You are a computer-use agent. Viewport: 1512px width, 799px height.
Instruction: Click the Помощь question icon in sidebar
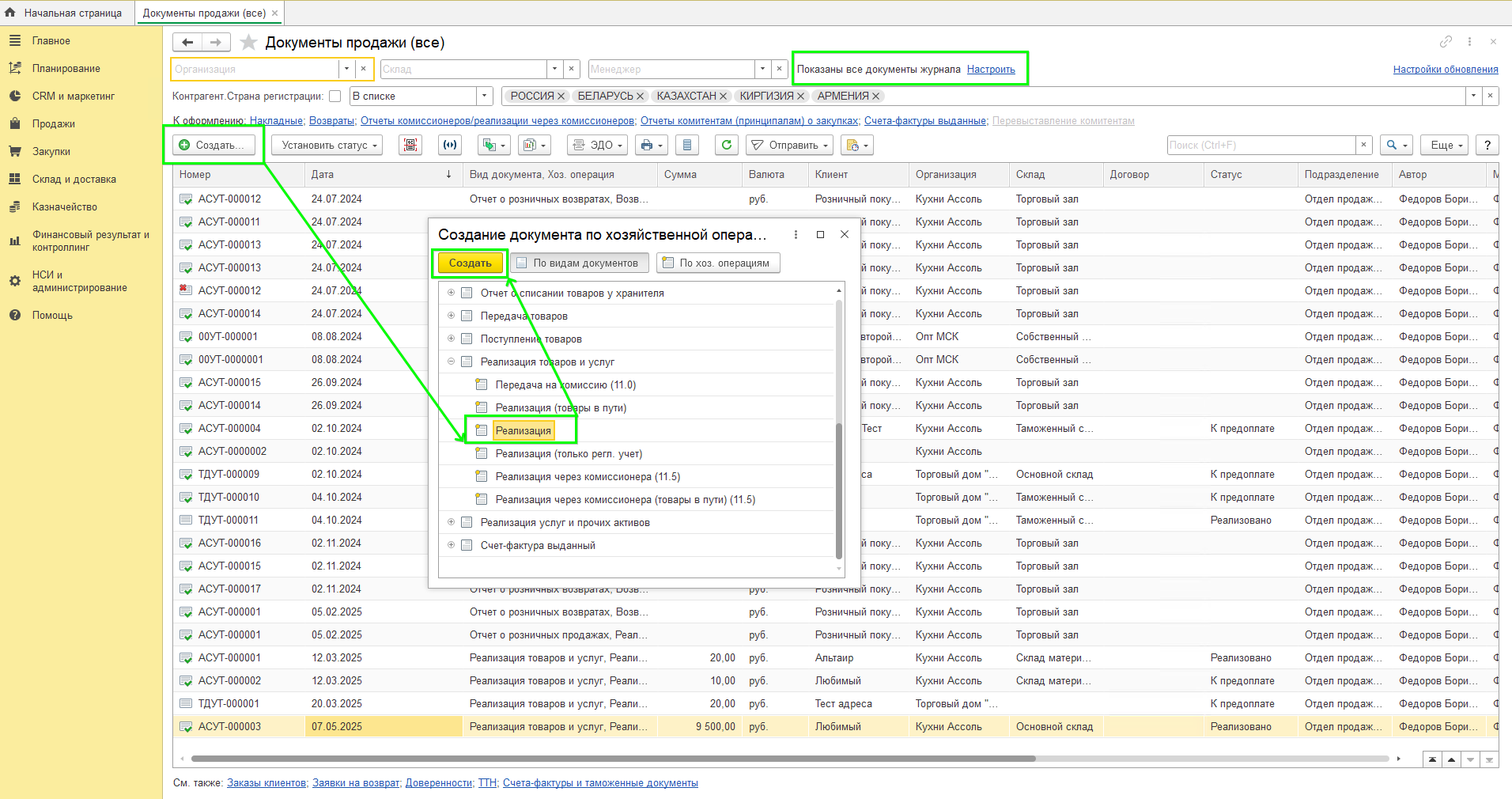coord(15,315)
